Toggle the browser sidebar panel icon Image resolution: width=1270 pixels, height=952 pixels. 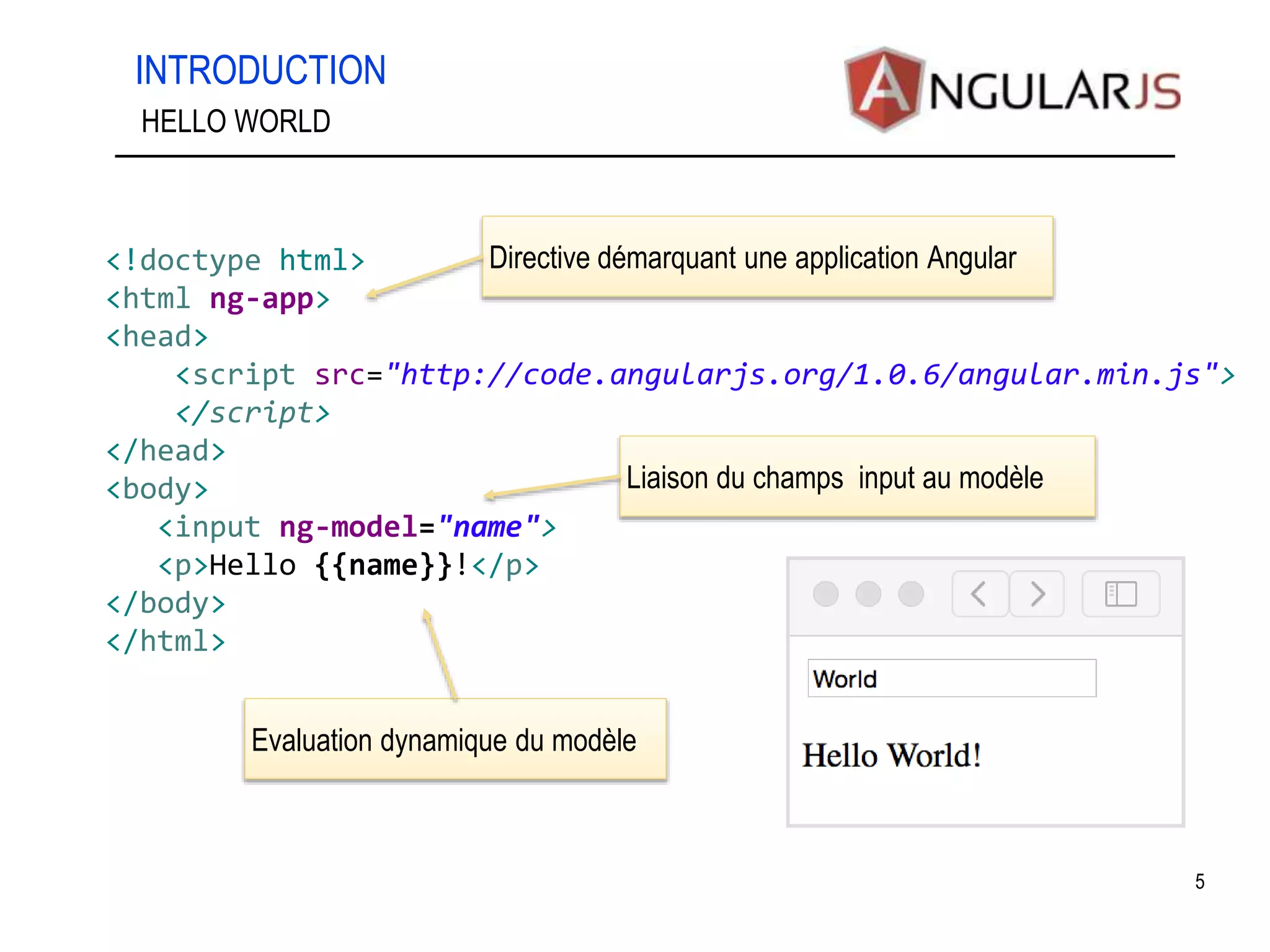coord(1121,594)
